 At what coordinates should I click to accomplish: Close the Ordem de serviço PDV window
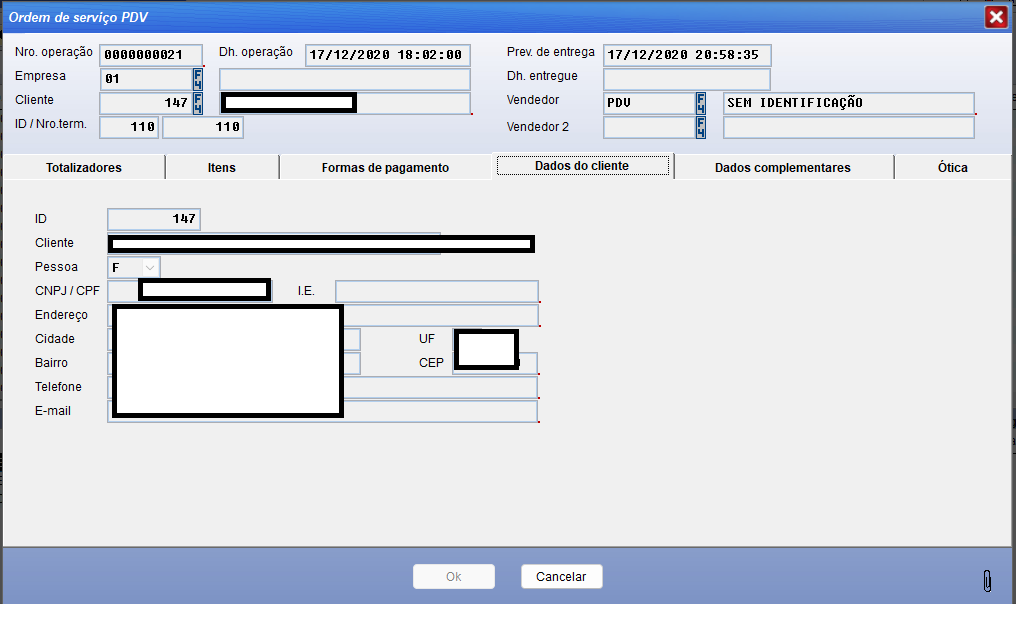pos(995,17)
